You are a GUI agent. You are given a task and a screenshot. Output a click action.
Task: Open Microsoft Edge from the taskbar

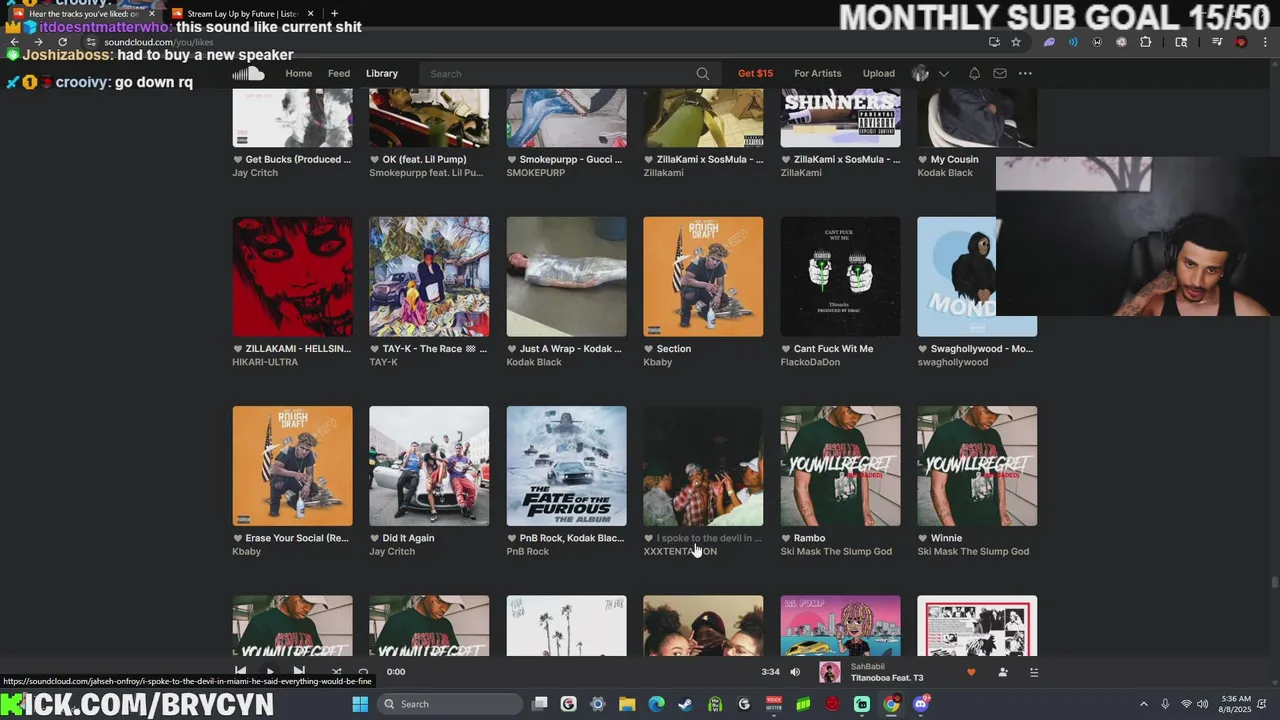[x=657, y=704]
